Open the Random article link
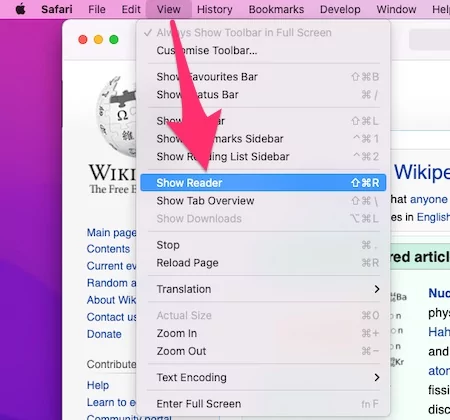The height and width of the screenshot is (420, 450). click(x=111, y=283)
